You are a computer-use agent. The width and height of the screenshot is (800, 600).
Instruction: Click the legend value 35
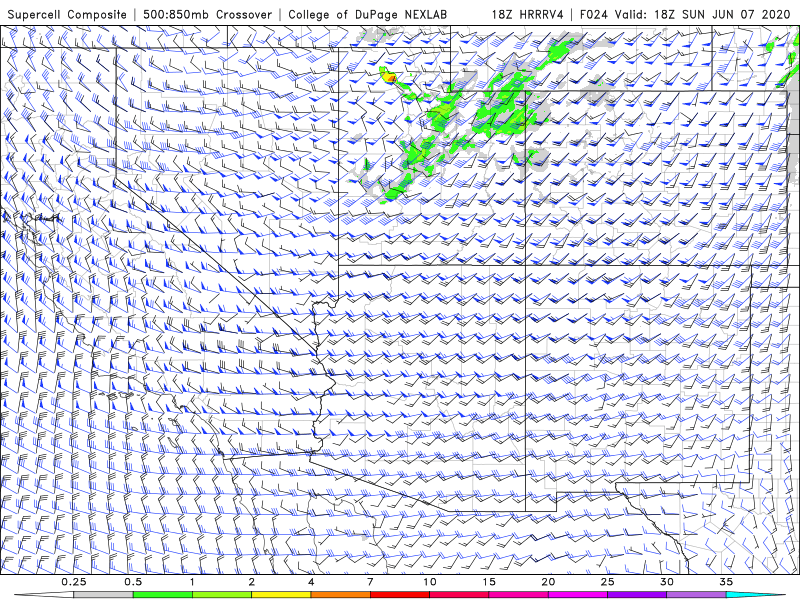pos(726,582)
